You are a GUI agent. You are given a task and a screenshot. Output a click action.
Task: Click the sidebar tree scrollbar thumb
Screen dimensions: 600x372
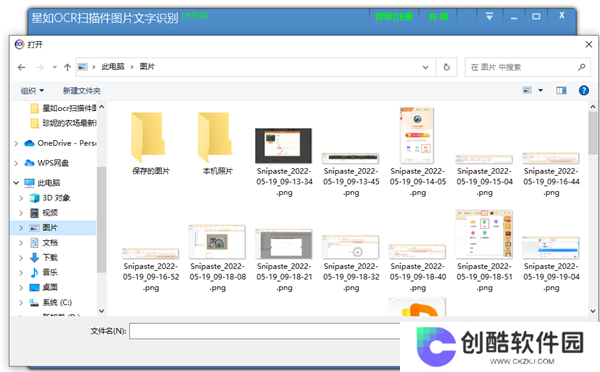click(x=101, y=219)
